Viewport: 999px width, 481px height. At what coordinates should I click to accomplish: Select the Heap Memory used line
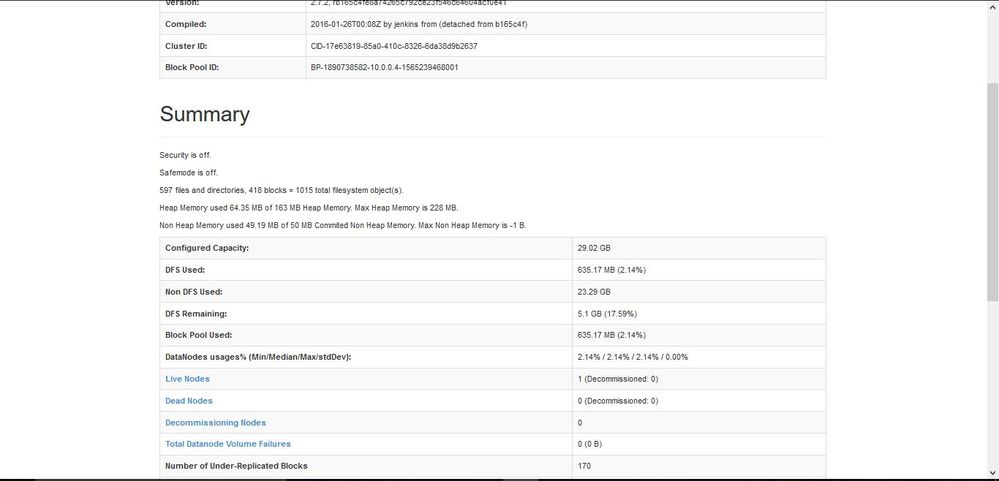[x=308, y=208]
